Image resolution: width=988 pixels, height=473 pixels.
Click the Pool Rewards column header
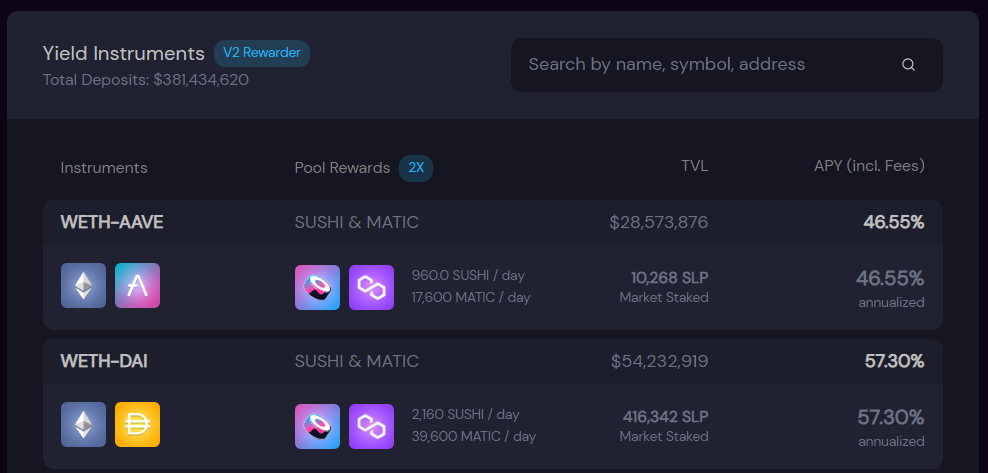pos(342,168)
